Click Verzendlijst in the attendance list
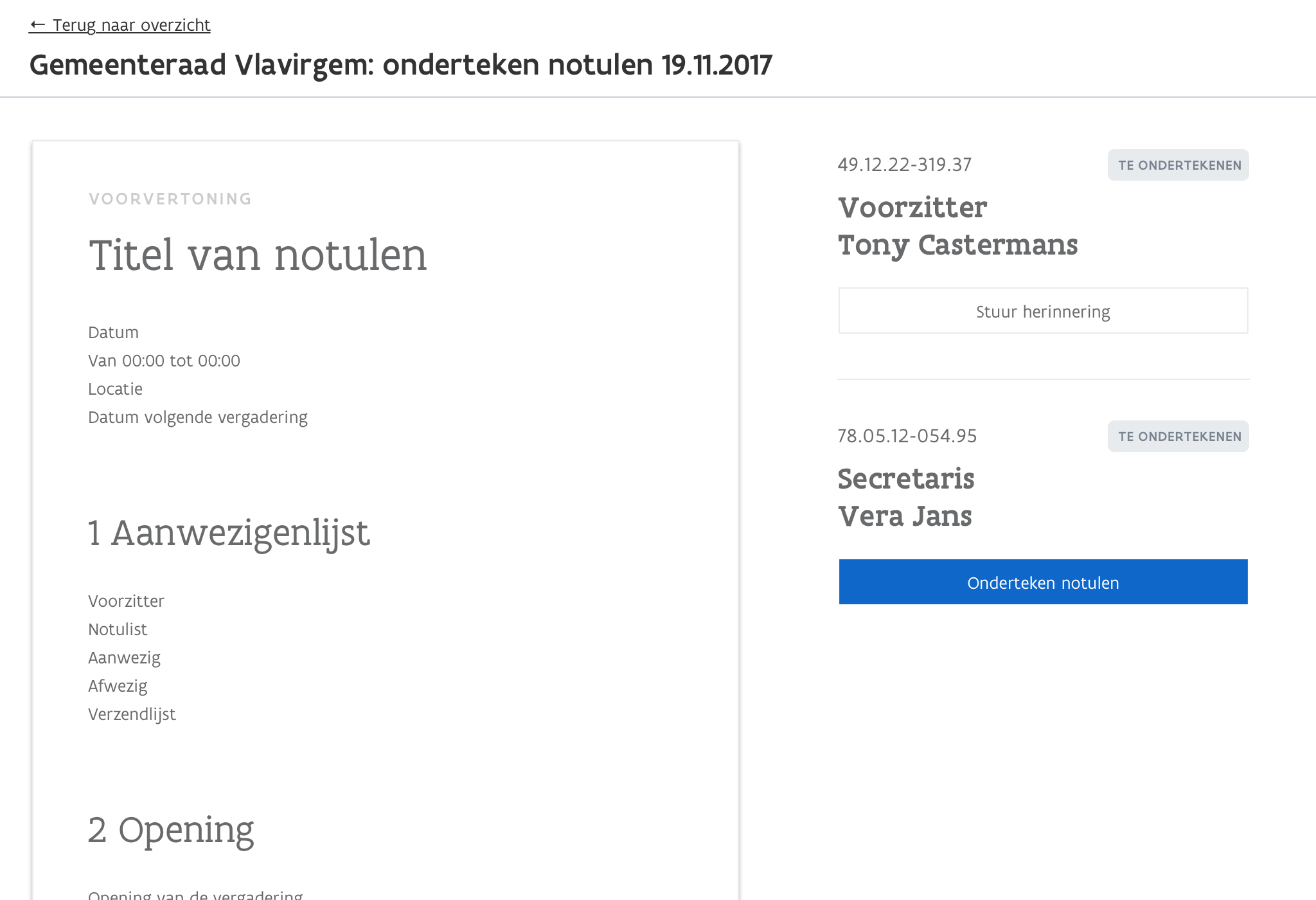 click(132, 714)
